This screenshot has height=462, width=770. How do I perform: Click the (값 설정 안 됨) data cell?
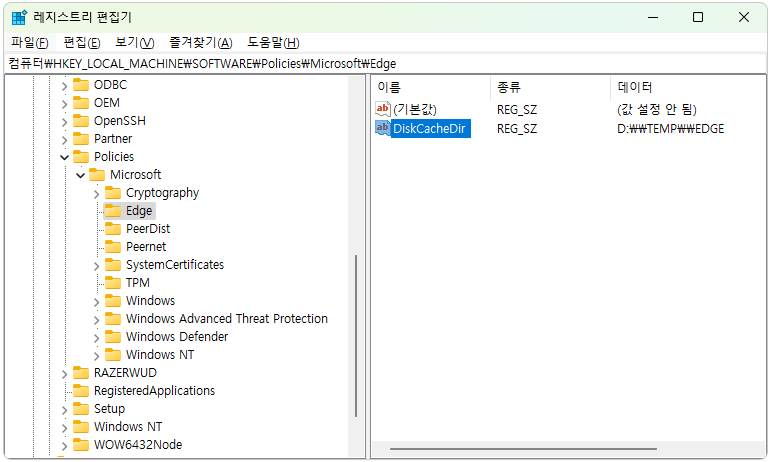click(657, 109)
